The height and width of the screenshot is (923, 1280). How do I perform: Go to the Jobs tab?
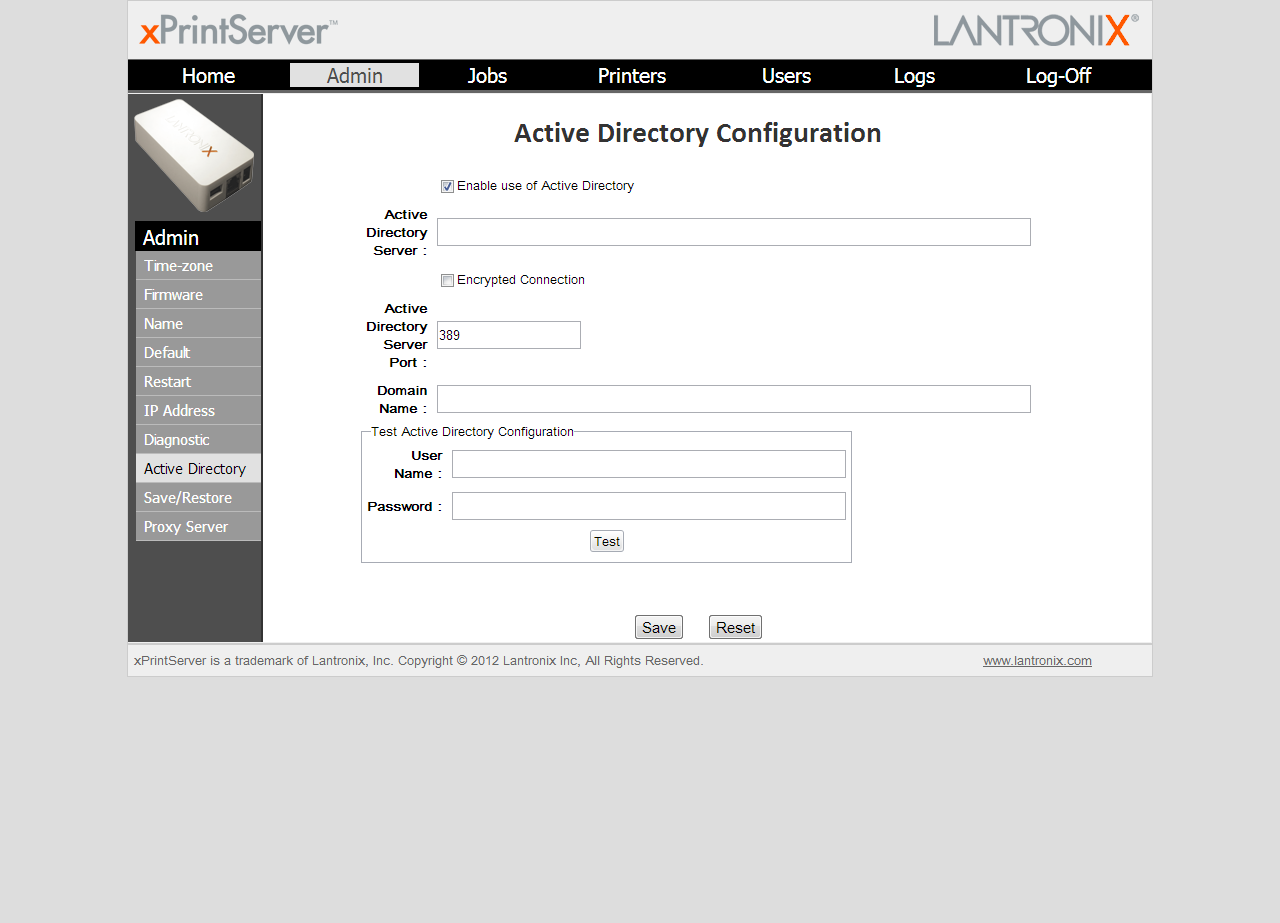point(487,76)
